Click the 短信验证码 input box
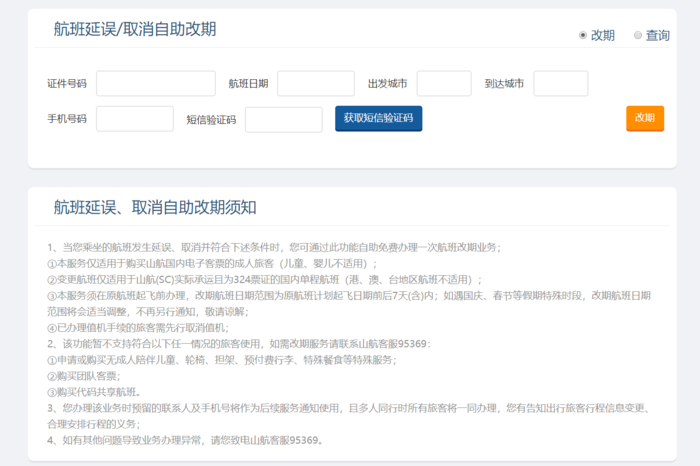This screenshot has height=466, width=700. [283, 120]
